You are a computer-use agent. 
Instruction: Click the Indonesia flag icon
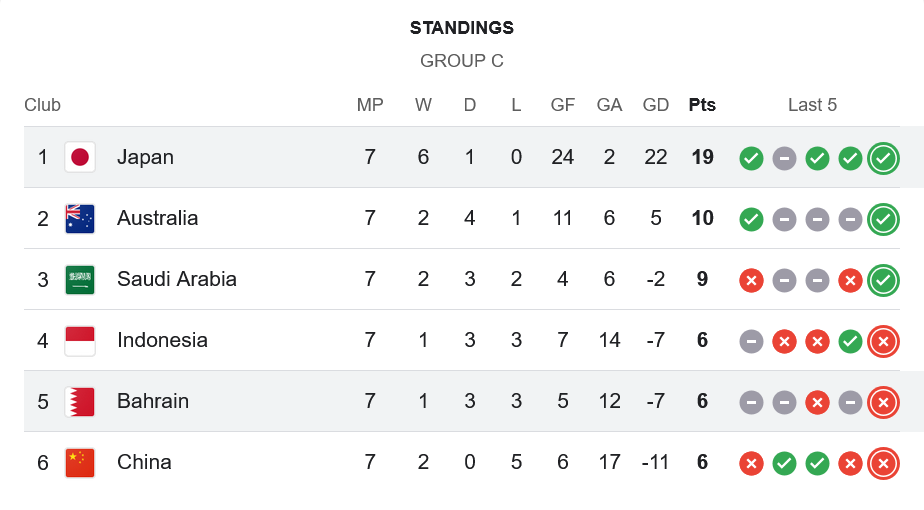coord(80,340)
